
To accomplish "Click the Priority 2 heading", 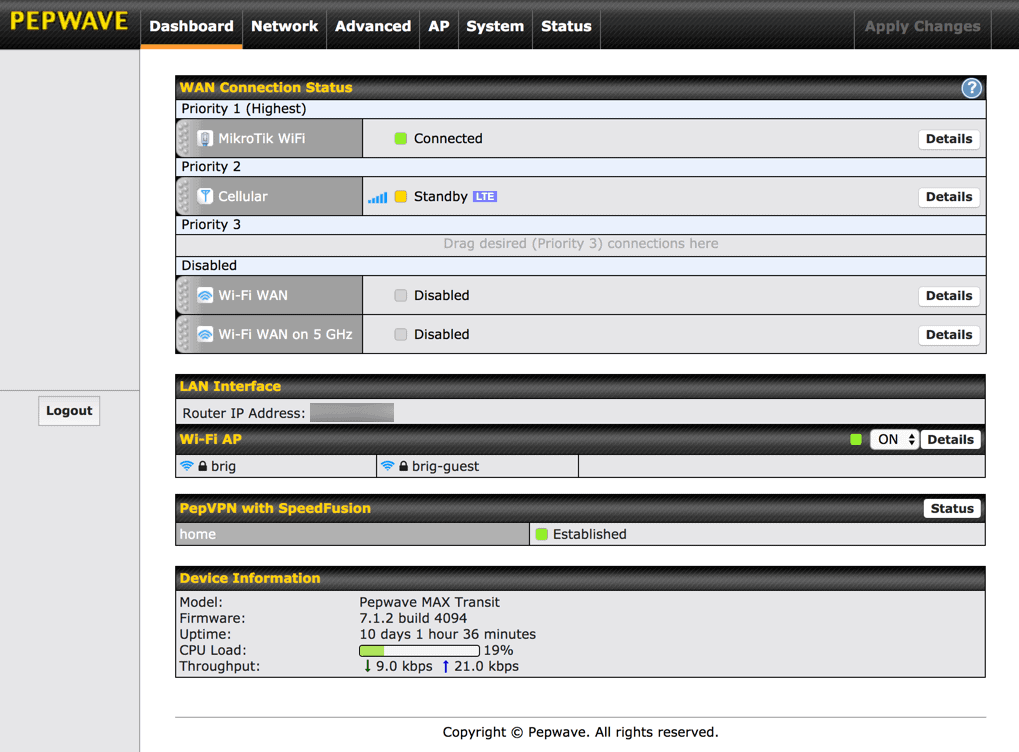I will pos(211,166).
